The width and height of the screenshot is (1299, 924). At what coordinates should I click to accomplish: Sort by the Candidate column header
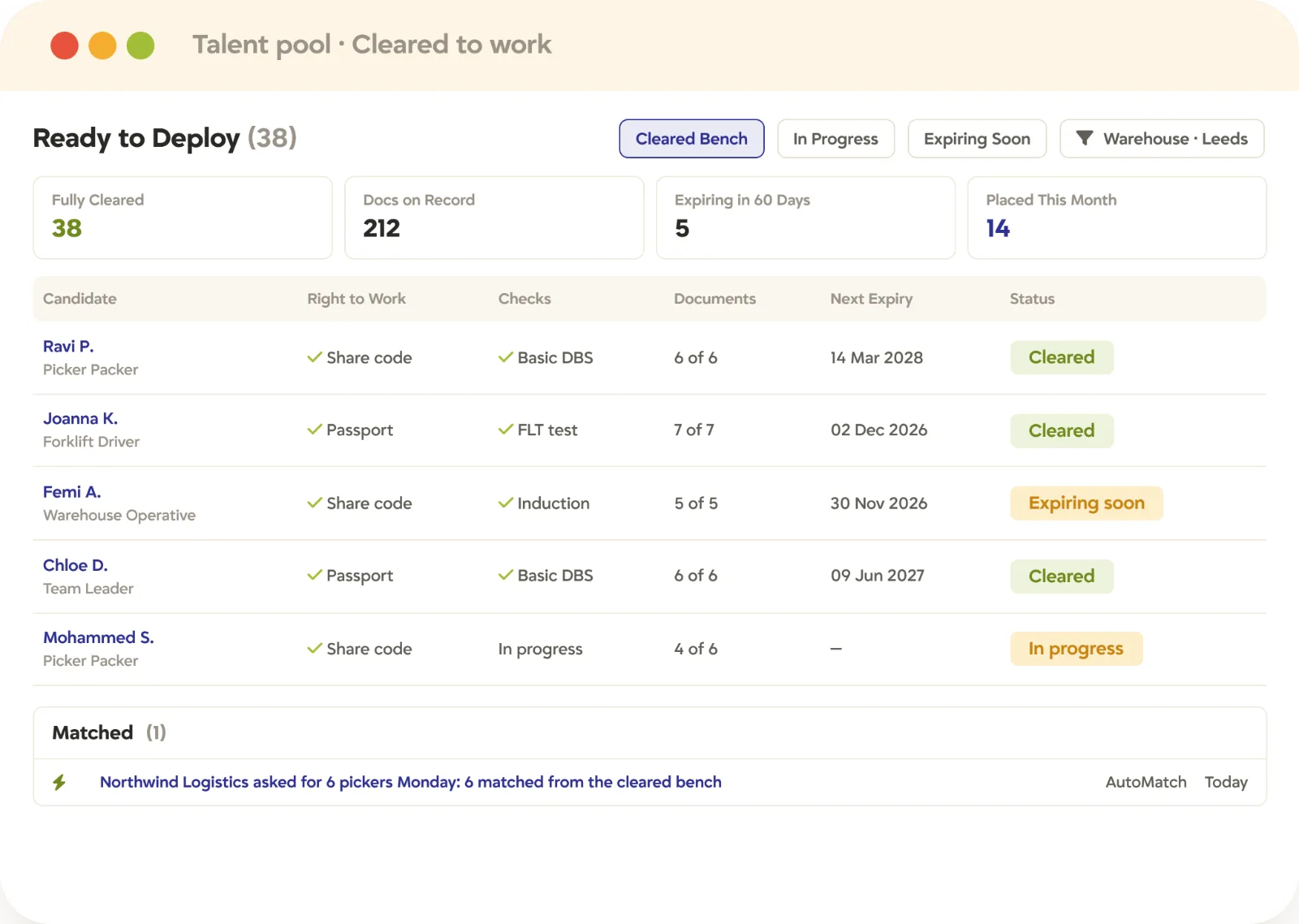[x=80, y=299]
